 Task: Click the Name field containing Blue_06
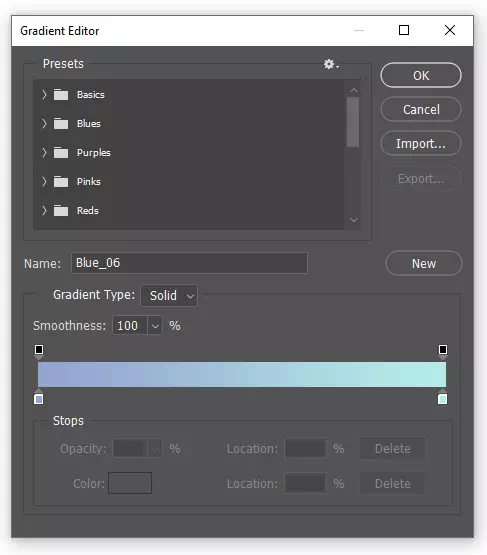pyautogui.click(x=189, y=263)
